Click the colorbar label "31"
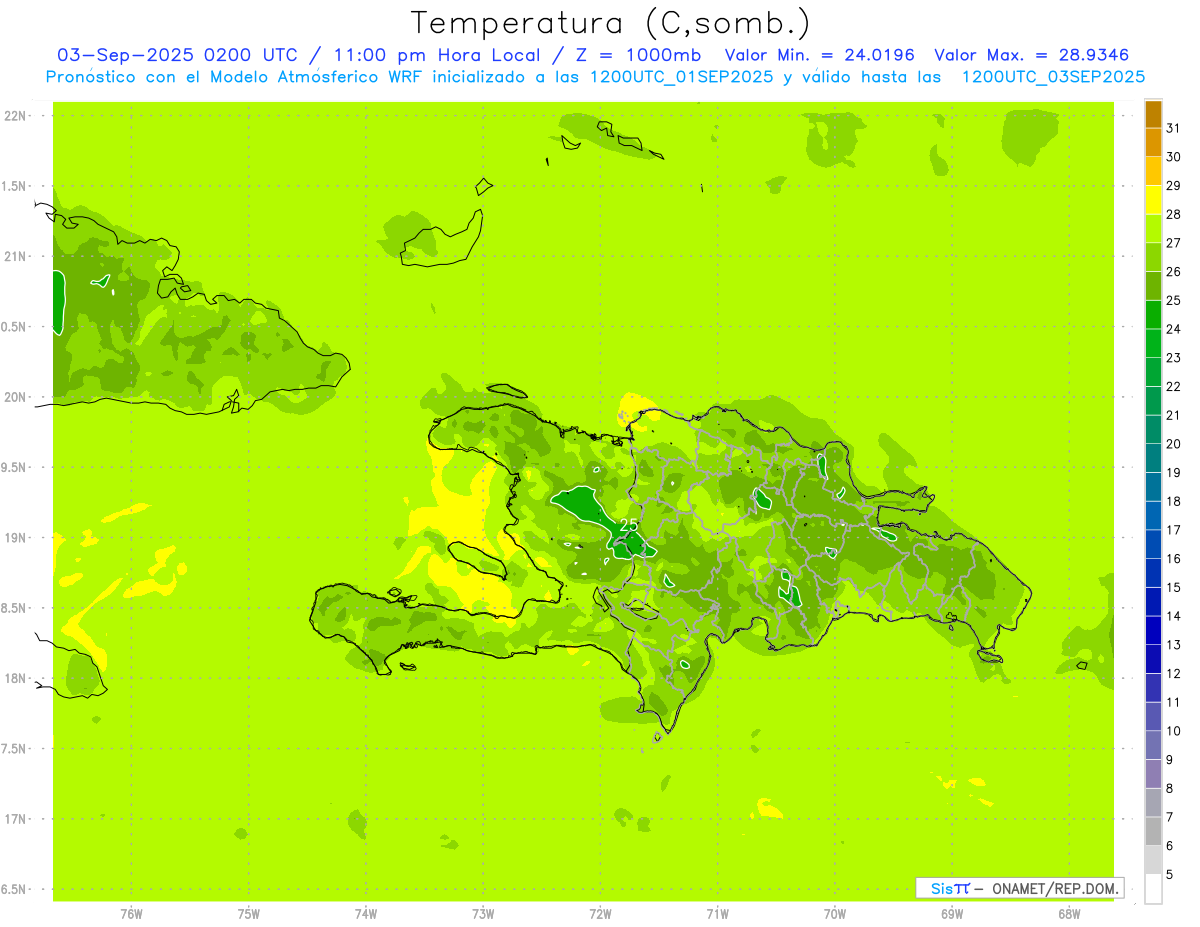 1174,128
